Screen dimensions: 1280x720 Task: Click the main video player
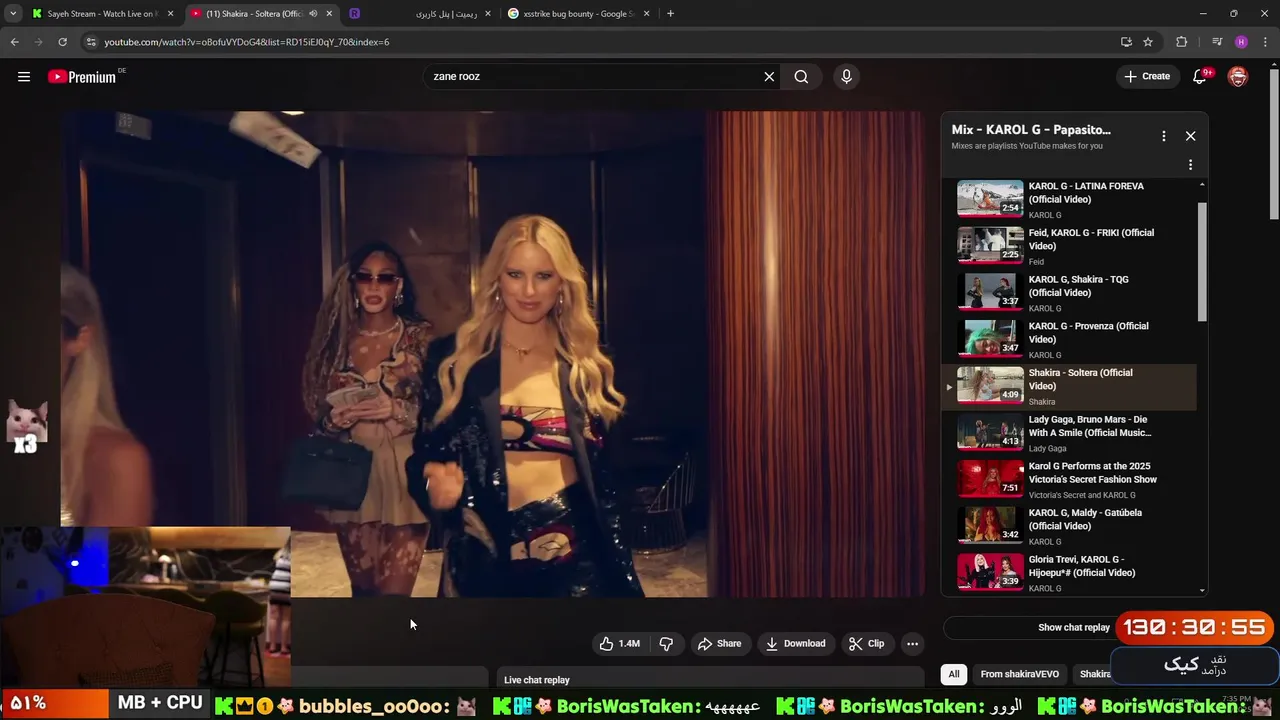(492, 354)
